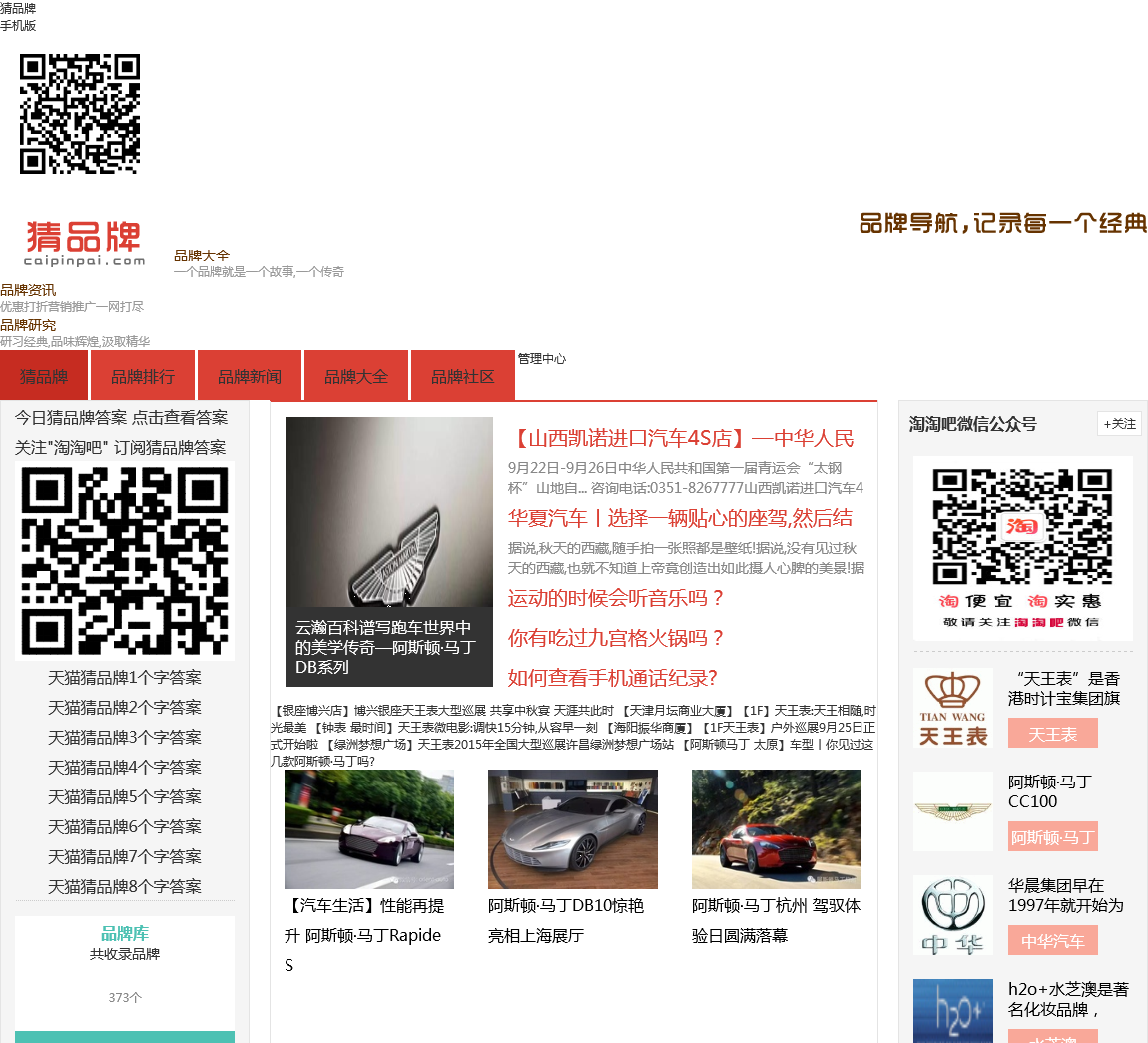Image resolution: width=1148 pixels, height=1043 pixels.
Task: Click the silver Aston Martin DB10 thumbnail
Action: 573,829
